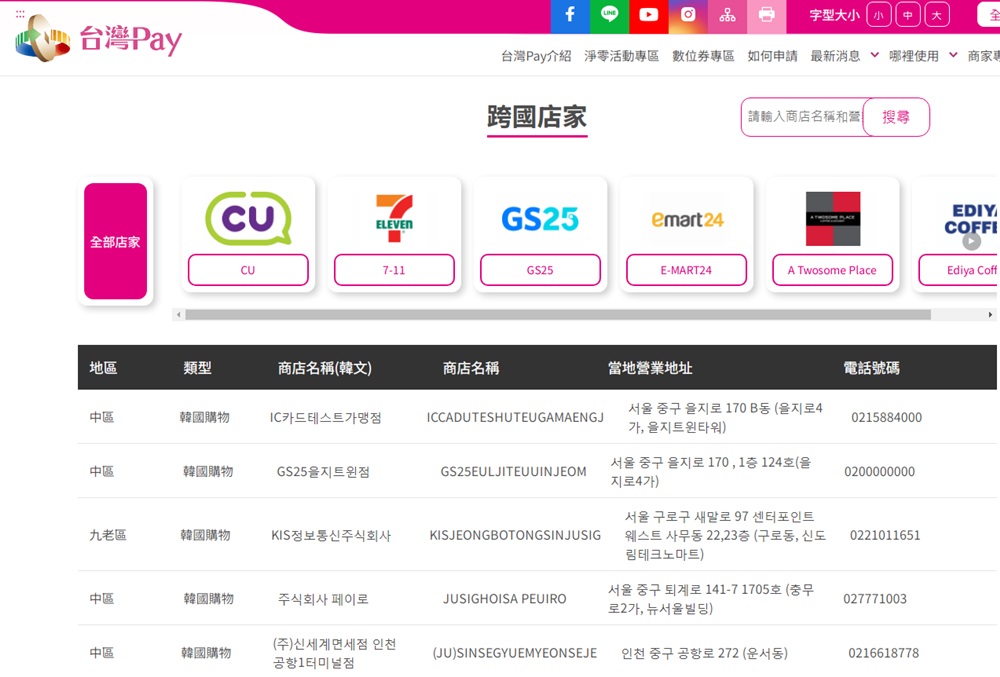Click the 台灣Pay logo
Image resolution: width=1000 pixels, height=677 pixels.
click(99, 38)
